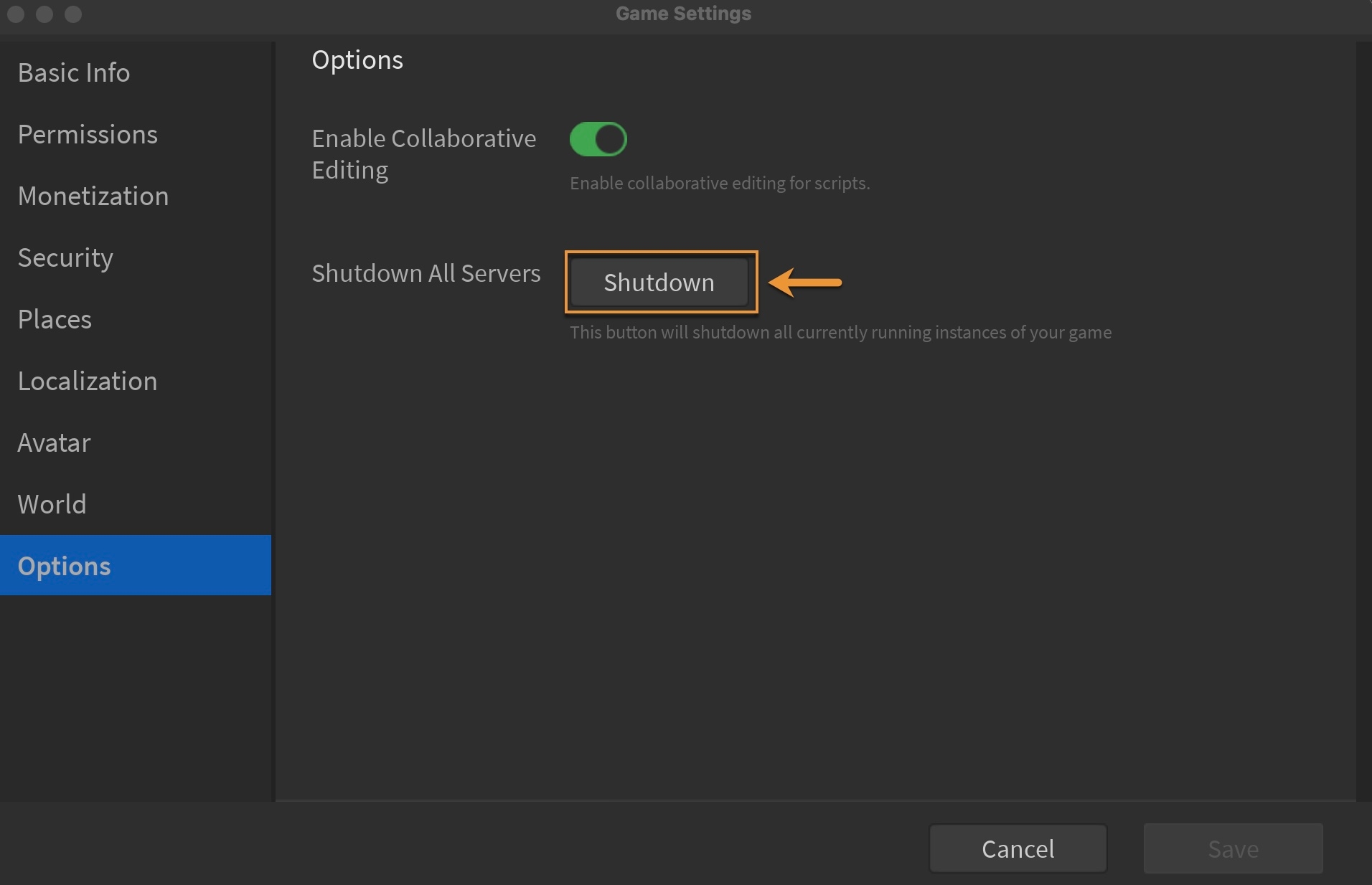Disable the Collaborative Editing toggle
Screen dimensions: 1372x885
598,139
